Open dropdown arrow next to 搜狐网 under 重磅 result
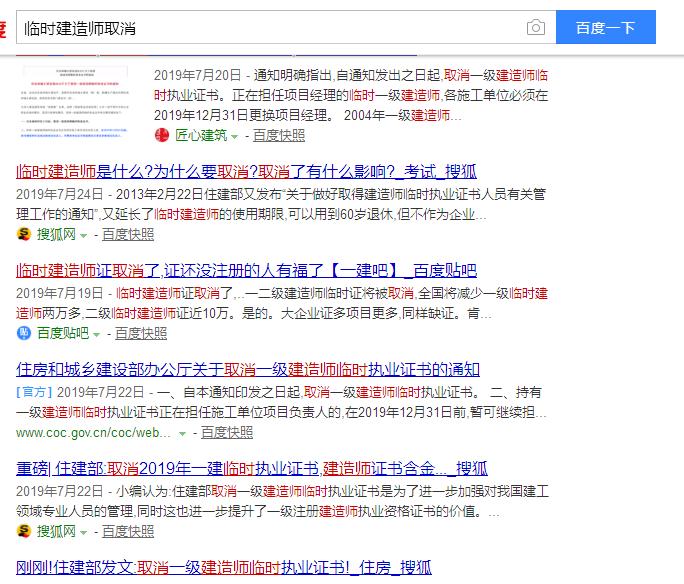The height and width of the screenshot is (584, 684). [x=84, y=530]
